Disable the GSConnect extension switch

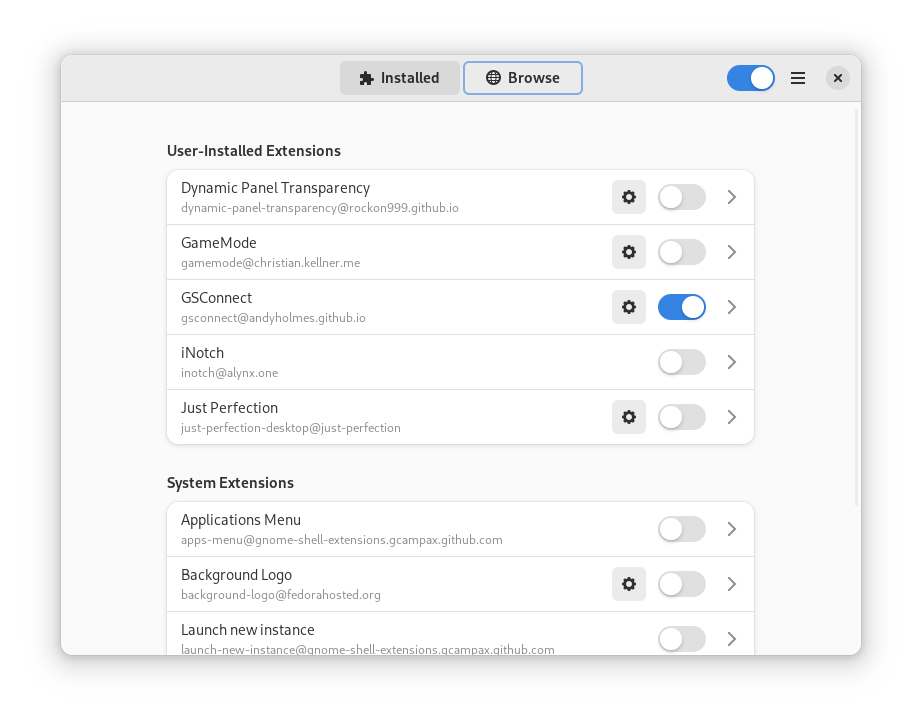(682, 307)
